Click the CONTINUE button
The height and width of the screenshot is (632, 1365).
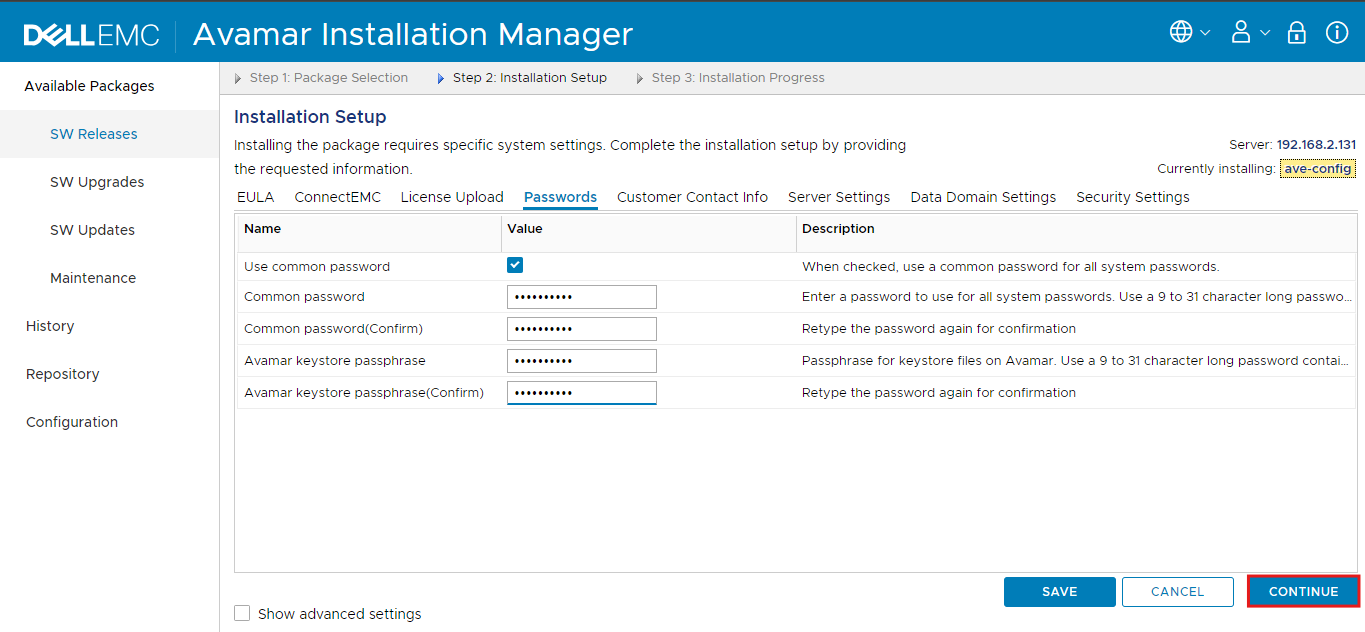click(x=1303, y=592)
